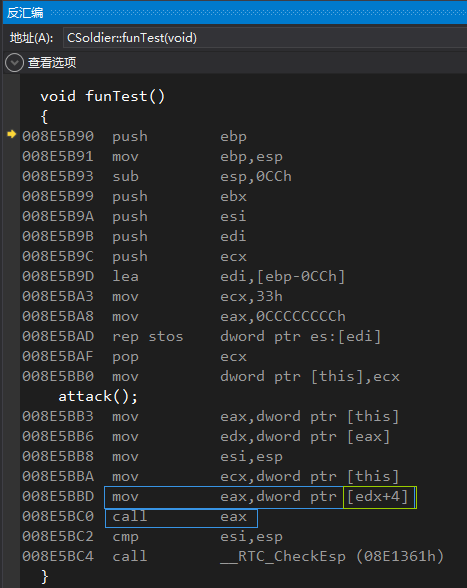
Task: Click the yellow current-instruction arrow icon
Action: pyautogui.click(x=12, y=134)
